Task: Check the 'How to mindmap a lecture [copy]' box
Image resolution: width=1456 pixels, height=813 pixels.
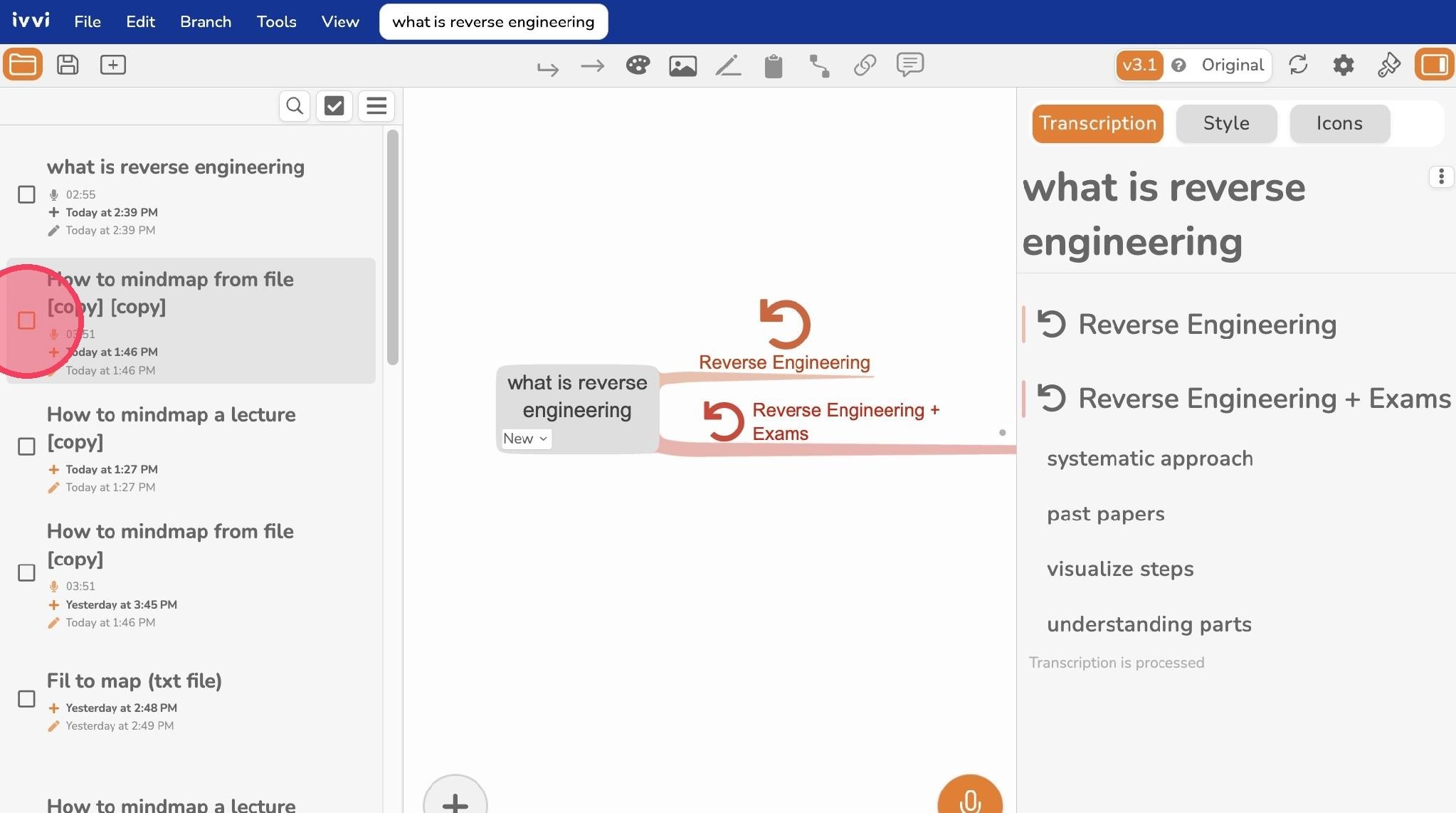Action: tap(26, 446)
